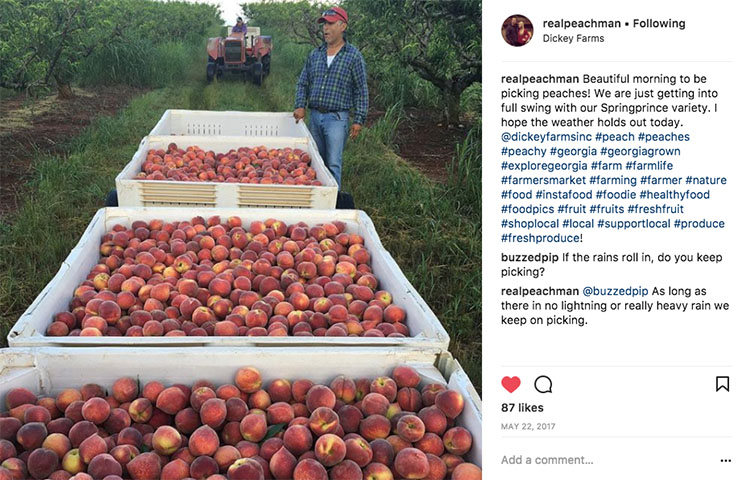This screenshot has height=480, width=750.
Task: Open realpeachman profile picture avatar
Action: click(x=517, y=30)
